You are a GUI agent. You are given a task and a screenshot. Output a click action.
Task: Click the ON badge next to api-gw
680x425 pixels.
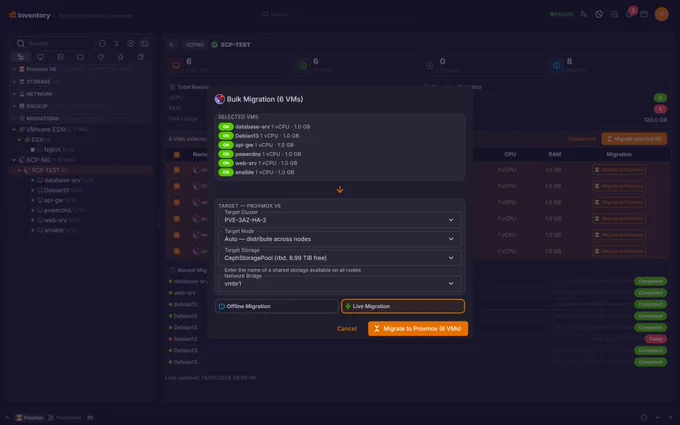point(226,145)
